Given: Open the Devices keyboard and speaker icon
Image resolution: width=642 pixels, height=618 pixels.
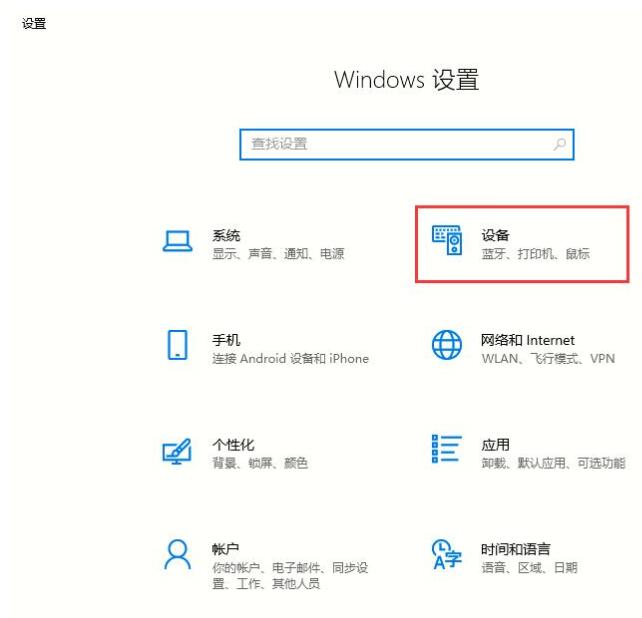Looking at the screenshot, I should [x=447, y=240].
